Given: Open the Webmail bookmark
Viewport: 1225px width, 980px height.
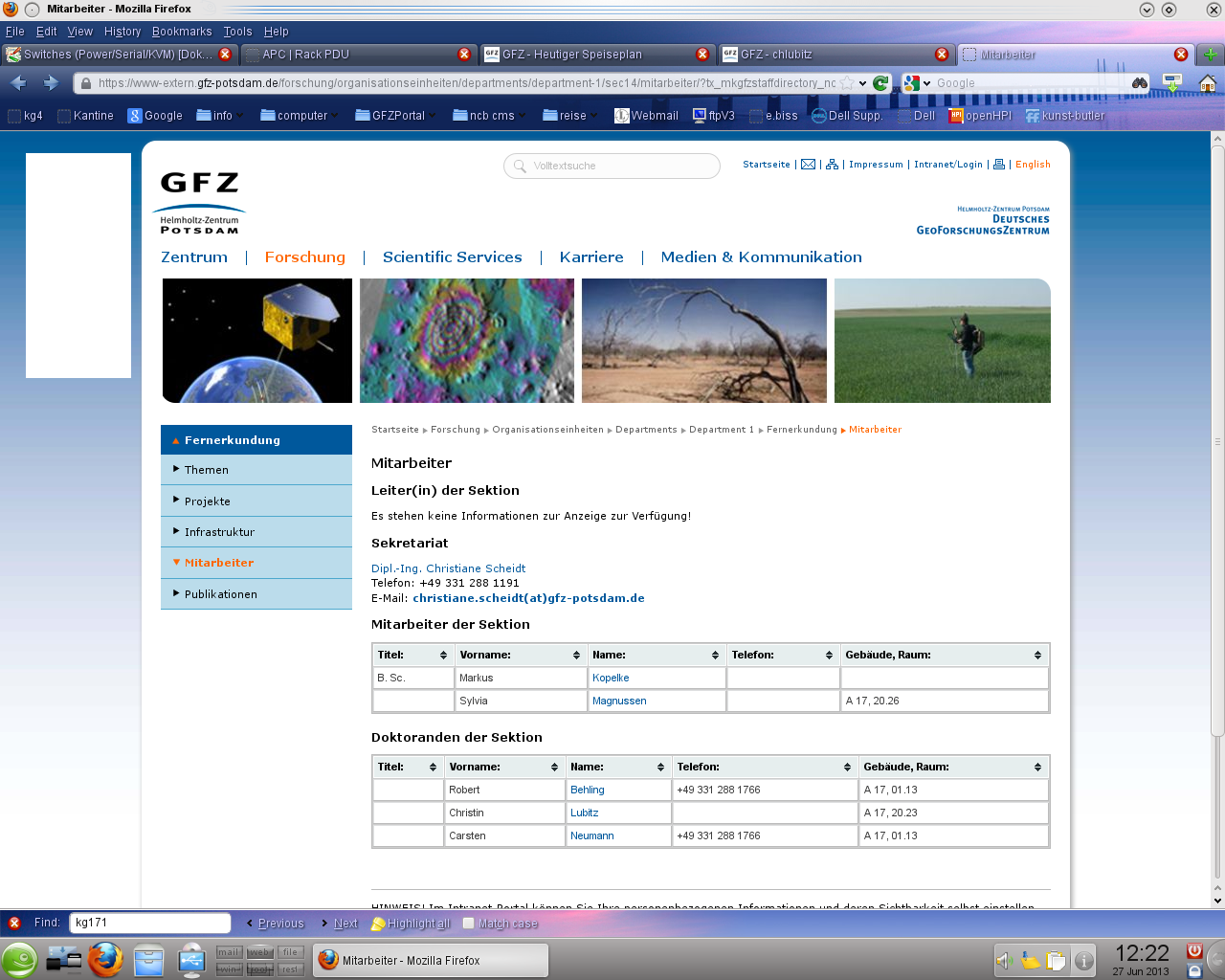Looking at the screenshot, I should pos(646,116).
